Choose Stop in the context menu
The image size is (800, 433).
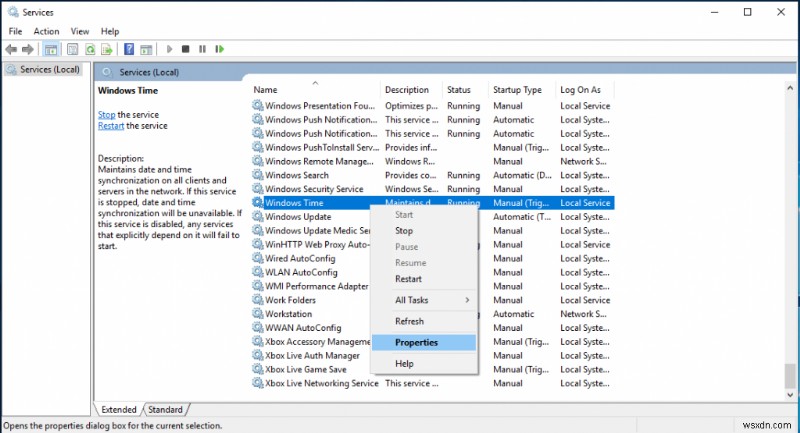click(424, 231)
